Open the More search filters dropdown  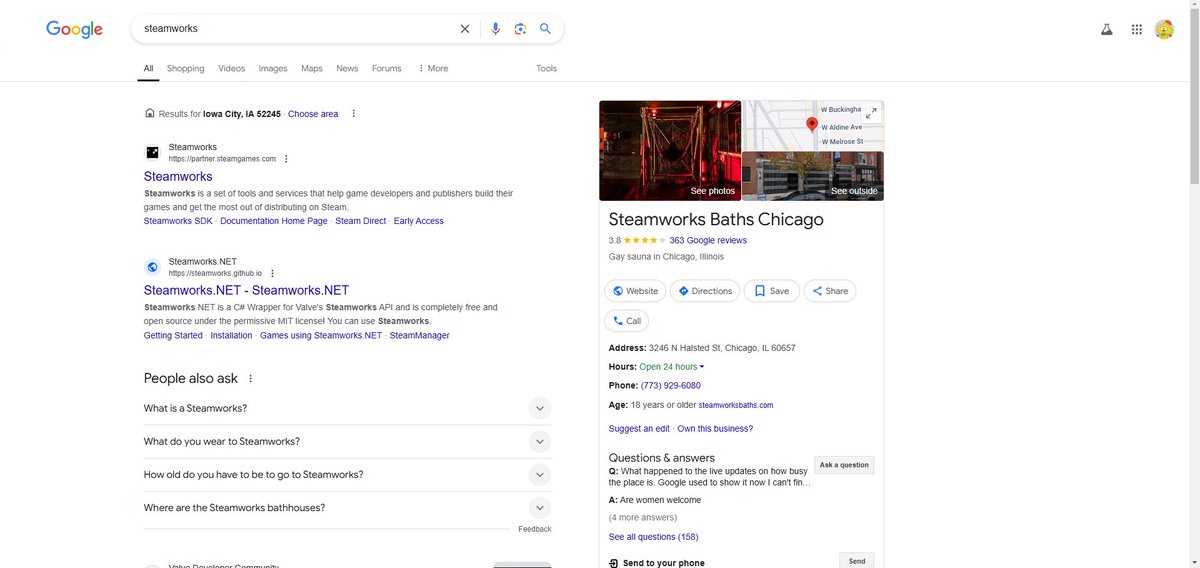pyautogui.click(x=433, y=68)
